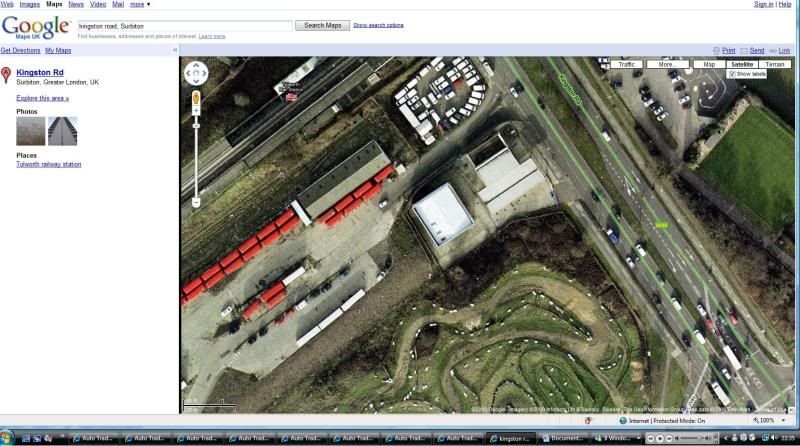Click the Windows Start orb
Image resolution: width=800 pixels, height=446 pixels.
pos(8,438)
